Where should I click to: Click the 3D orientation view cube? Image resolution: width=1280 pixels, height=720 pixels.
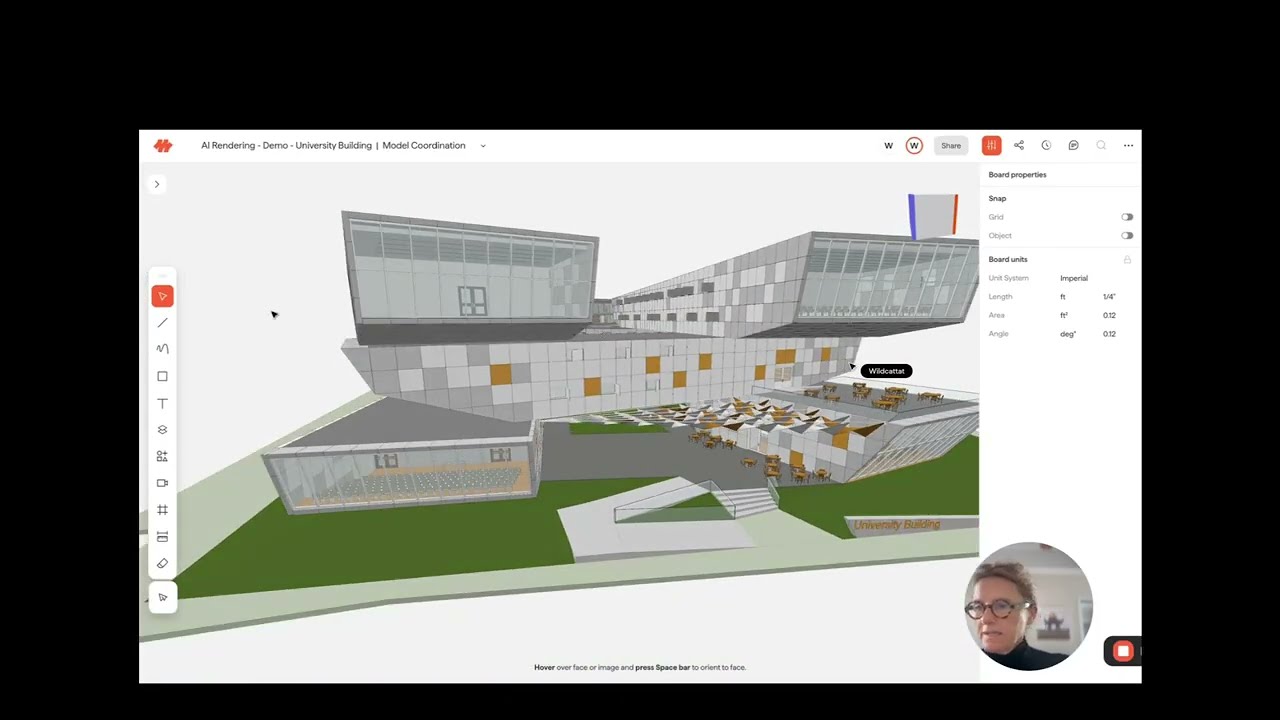(933, 216)
